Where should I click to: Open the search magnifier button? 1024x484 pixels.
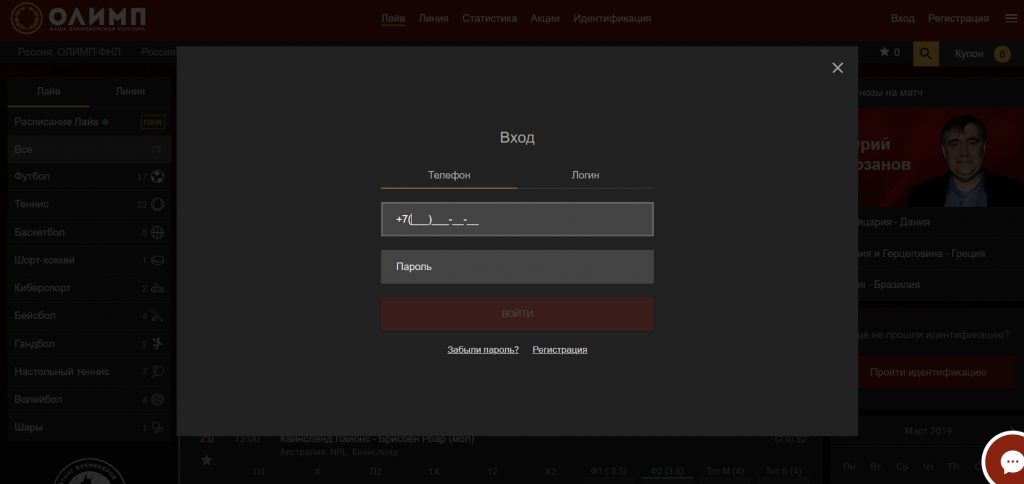pos(925,54)
